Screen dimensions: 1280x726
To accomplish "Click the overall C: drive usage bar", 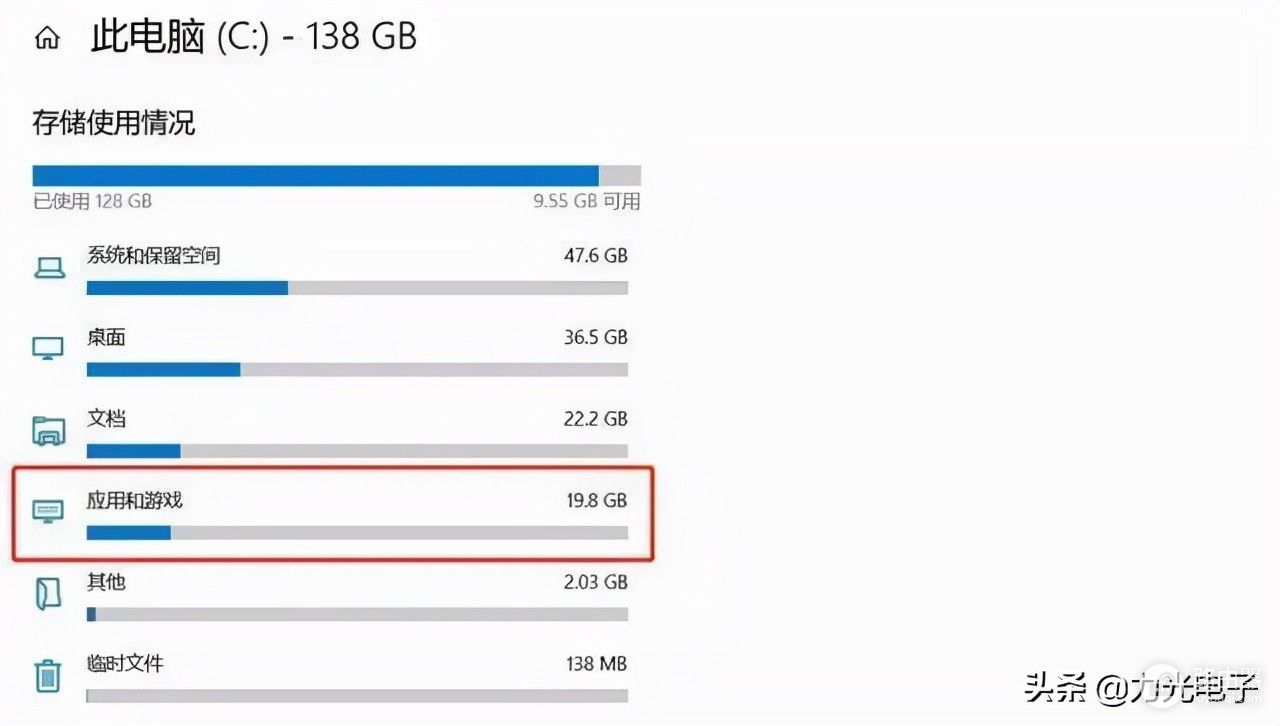I will click(336, 176).
